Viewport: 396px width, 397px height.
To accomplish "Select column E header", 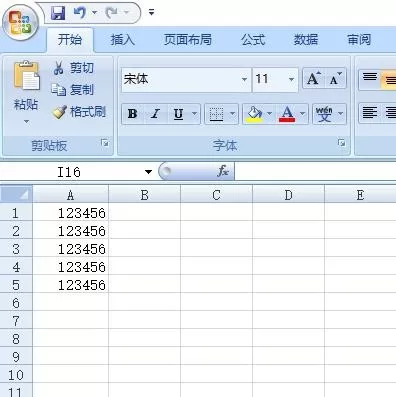I will [360, 194].
